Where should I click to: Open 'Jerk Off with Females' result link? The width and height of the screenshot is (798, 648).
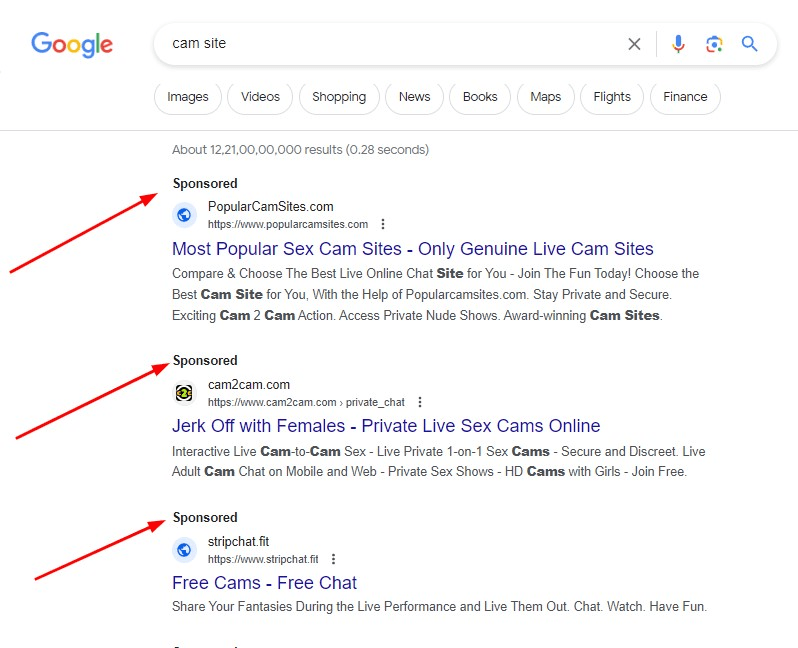pos(386,426)
